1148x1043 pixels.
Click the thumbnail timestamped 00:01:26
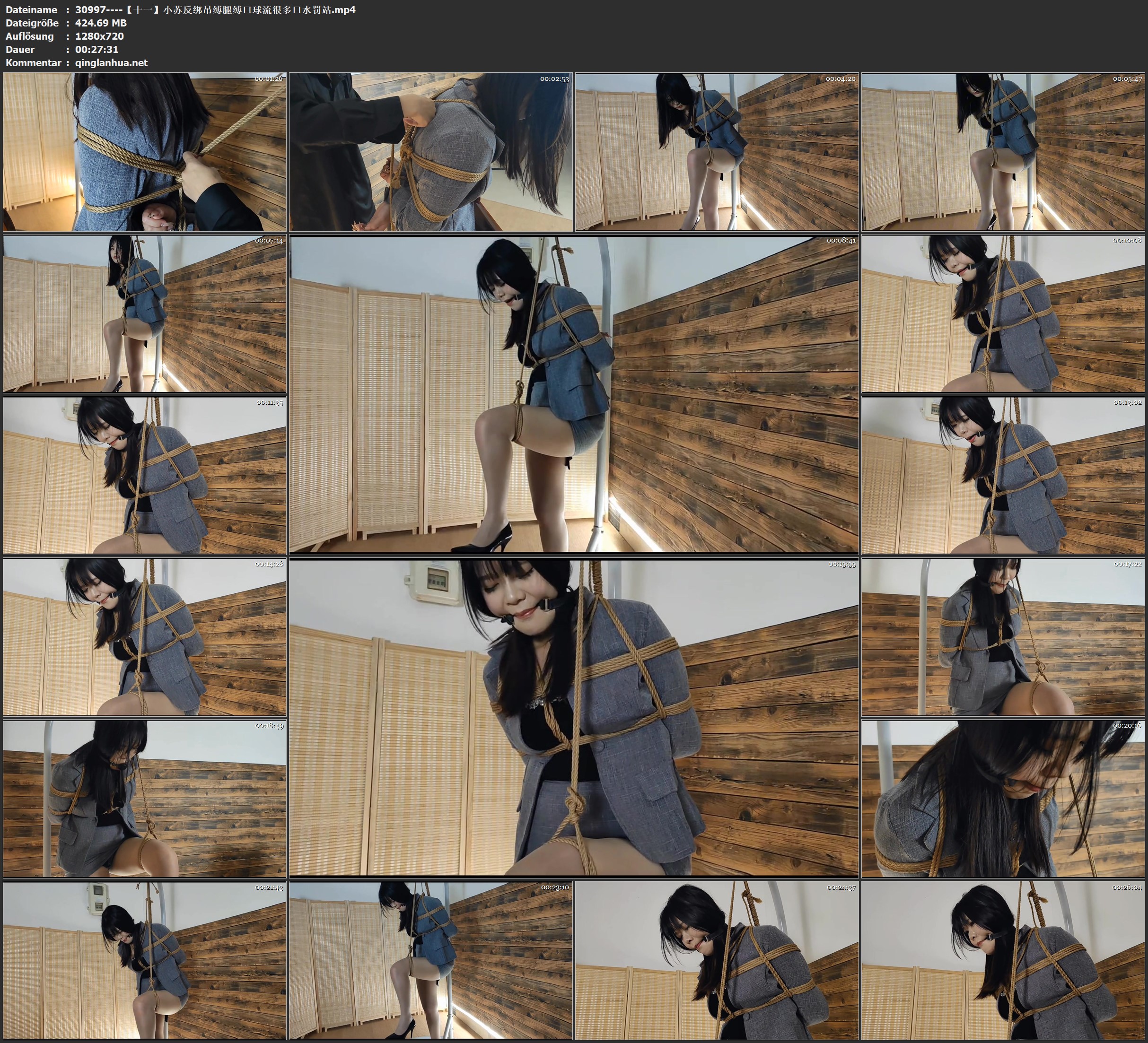pyautogui.click(x=145, y=151)
